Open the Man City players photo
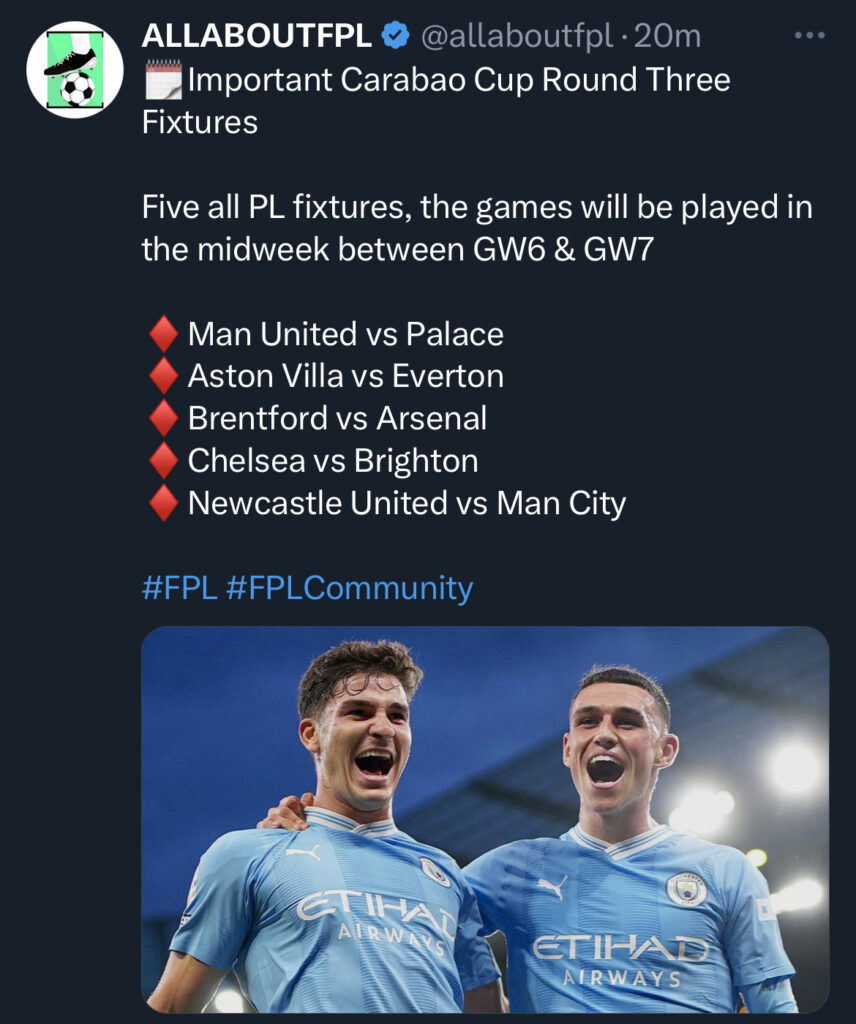The image size is (856, 1024). coord(485,819)
